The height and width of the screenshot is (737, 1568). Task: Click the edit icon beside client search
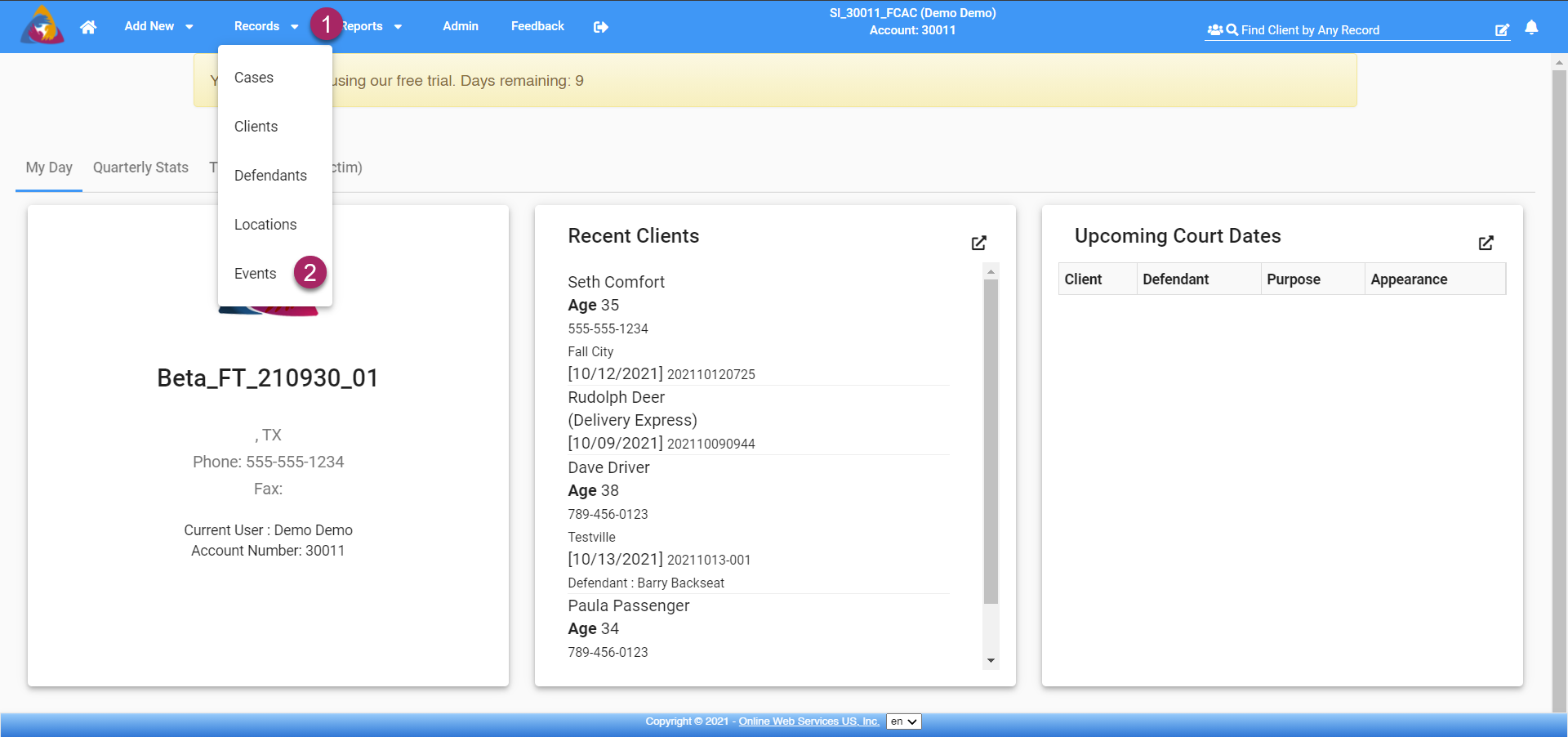(1502, 30)
